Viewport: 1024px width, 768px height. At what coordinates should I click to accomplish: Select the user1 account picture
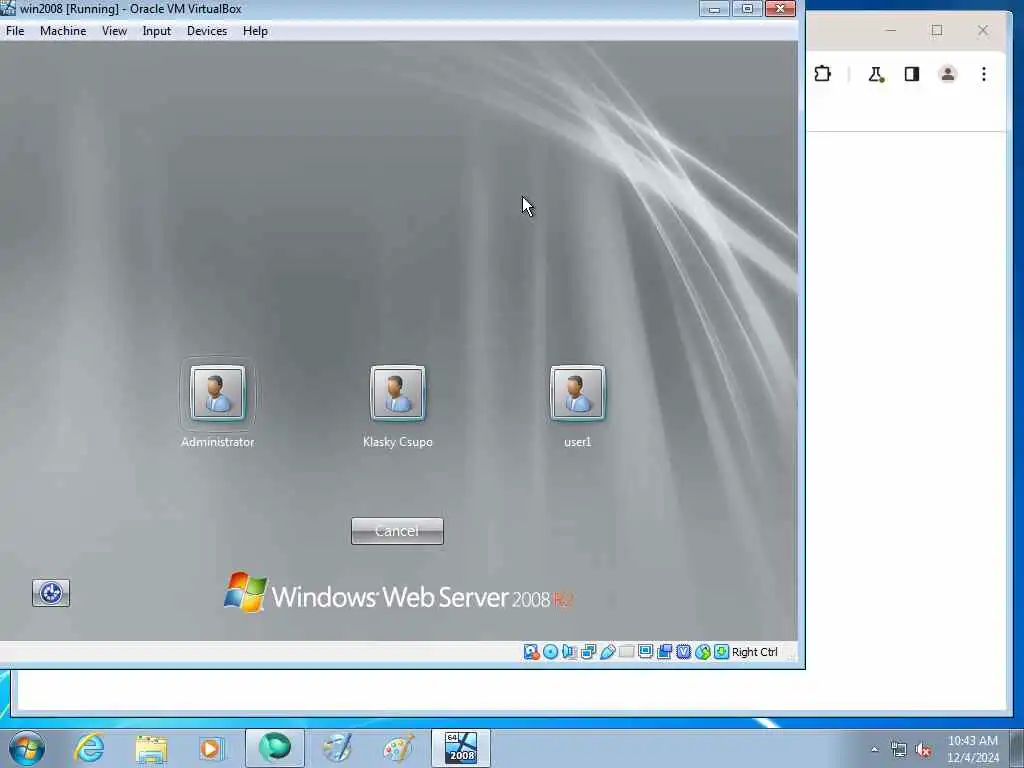tap(578, 393)
